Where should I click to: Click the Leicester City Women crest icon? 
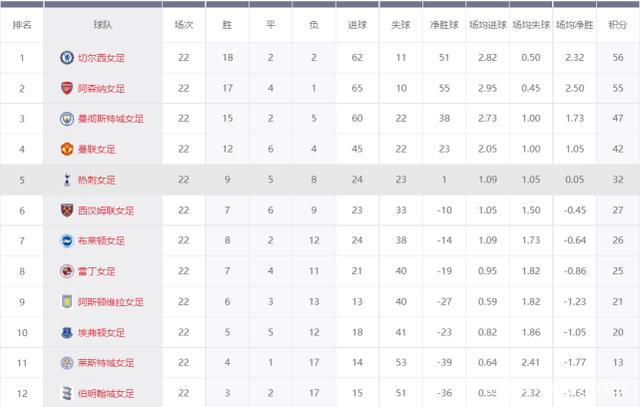click(x=67, y=363)
